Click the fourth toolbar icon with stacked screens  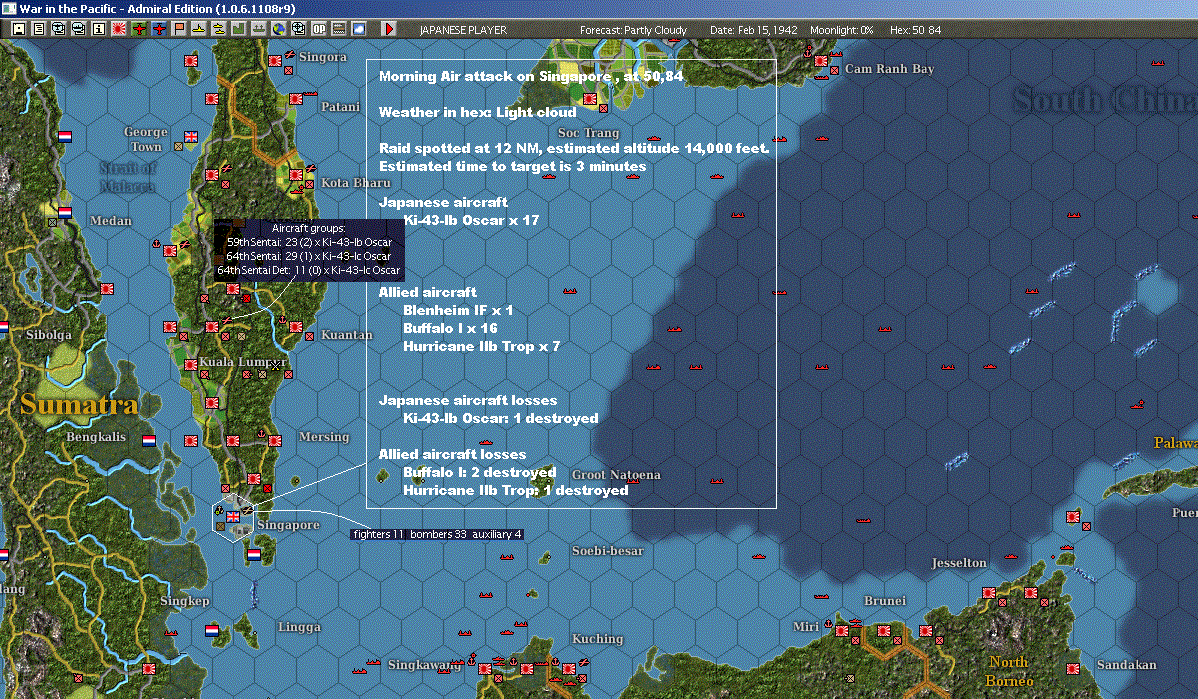coord(79,29)
